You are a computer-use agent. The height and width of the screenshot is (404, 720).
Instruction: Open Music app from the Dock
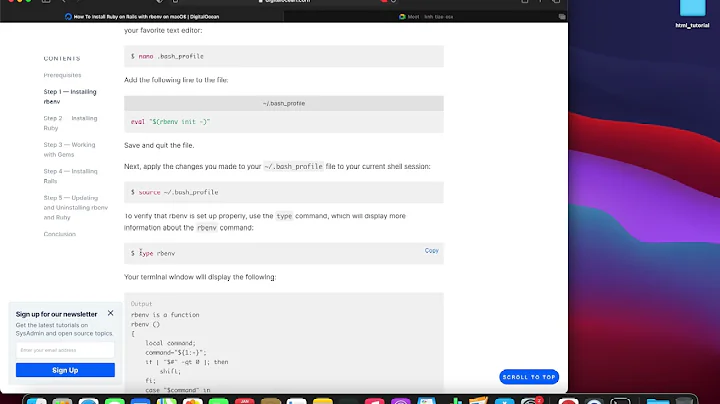click(x=375, y=401)
